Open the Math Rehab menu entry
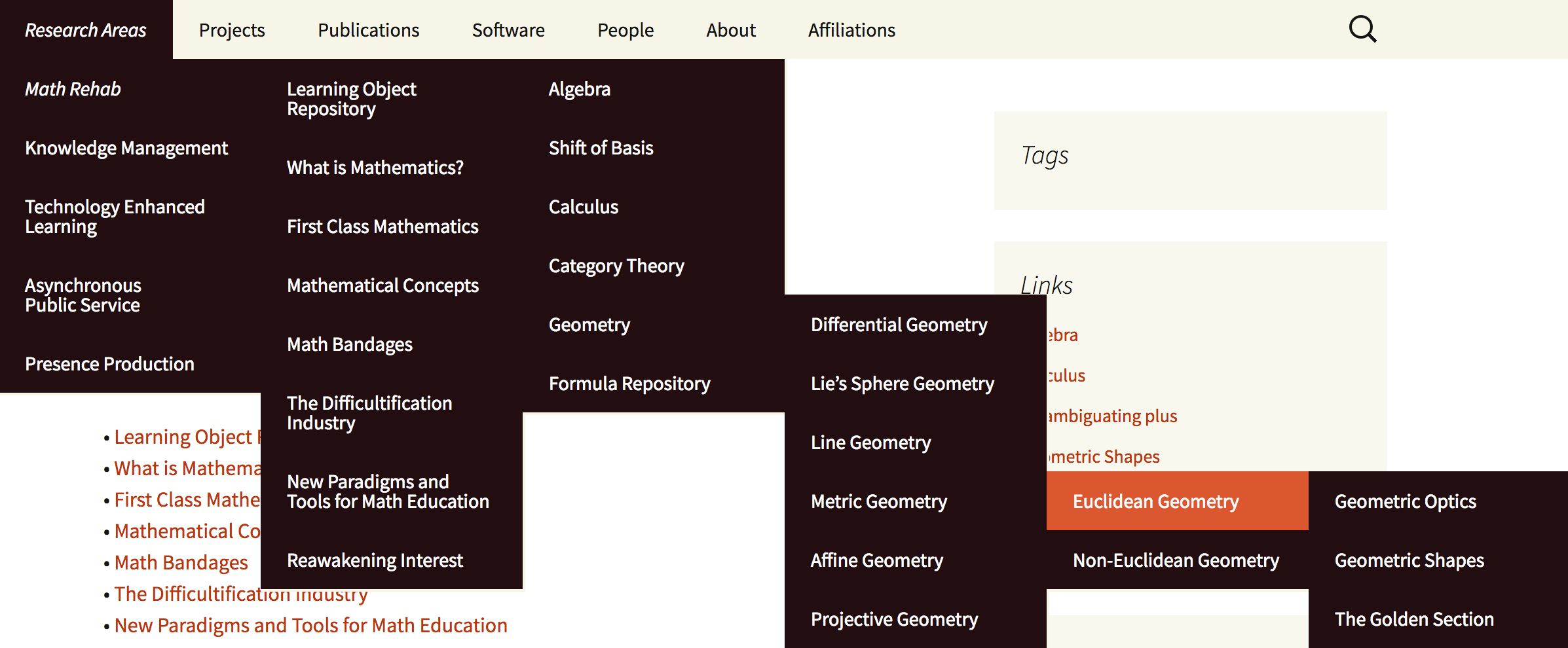Image resolution: width=1568 pixels, height=648 pixels. tap(73, 89)
